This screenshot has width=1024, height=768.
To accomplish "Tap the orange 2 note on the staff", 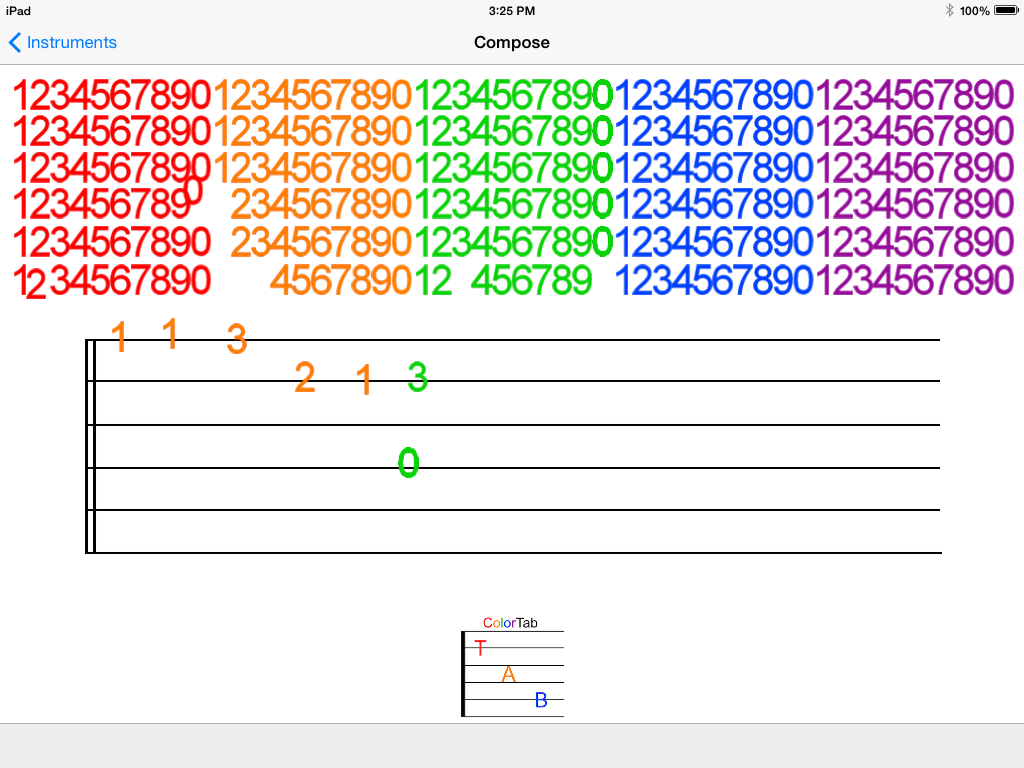I will point(305,378).
